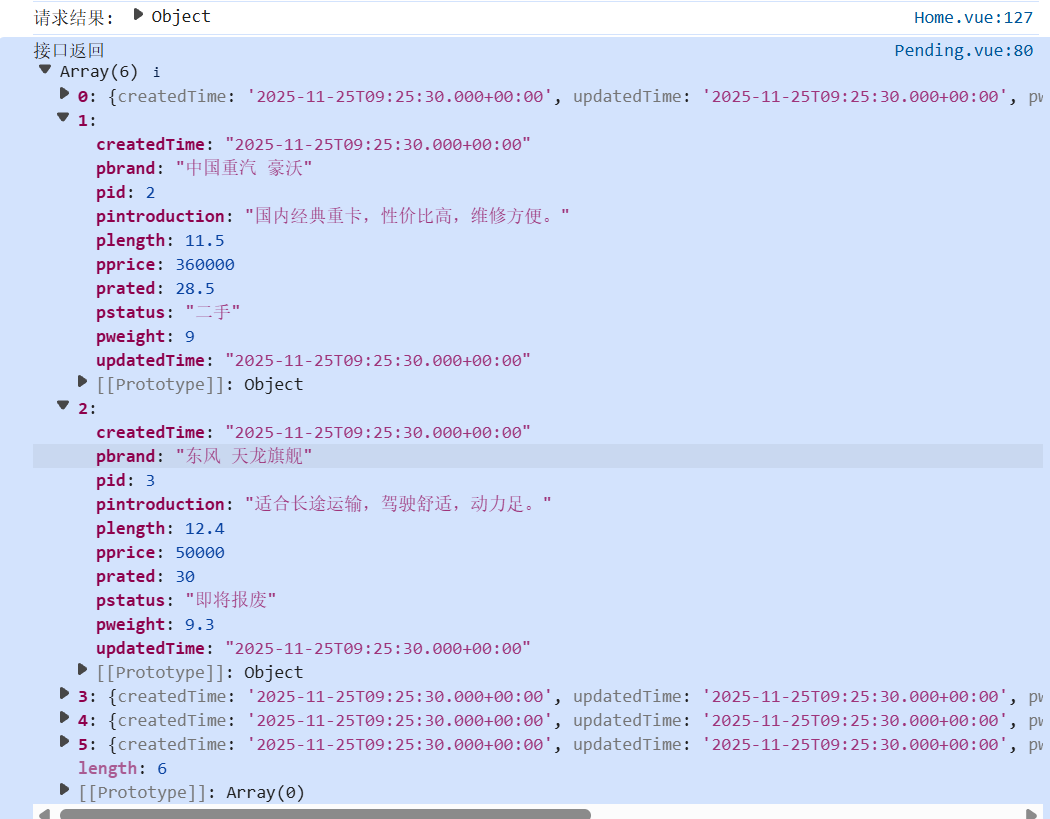Viewport: 1050px width, 819px height.
Task: Click updatedTime value in item 1
Action: pyautogui.click(x=378, y=361)
